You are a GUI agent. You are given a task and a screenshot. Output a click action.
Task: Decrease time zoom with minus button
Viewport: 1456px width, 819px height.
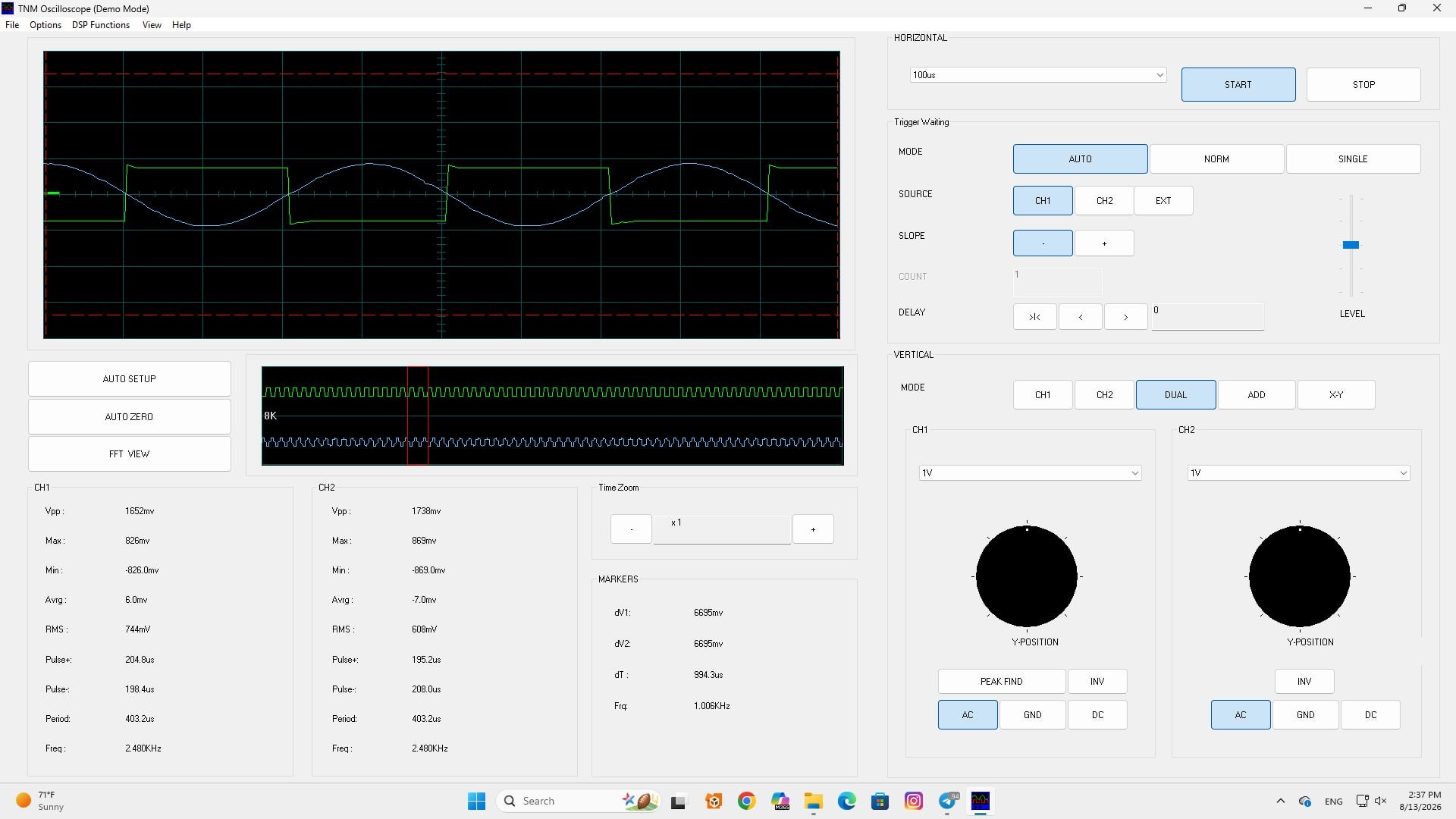click(x=631, y=529)
